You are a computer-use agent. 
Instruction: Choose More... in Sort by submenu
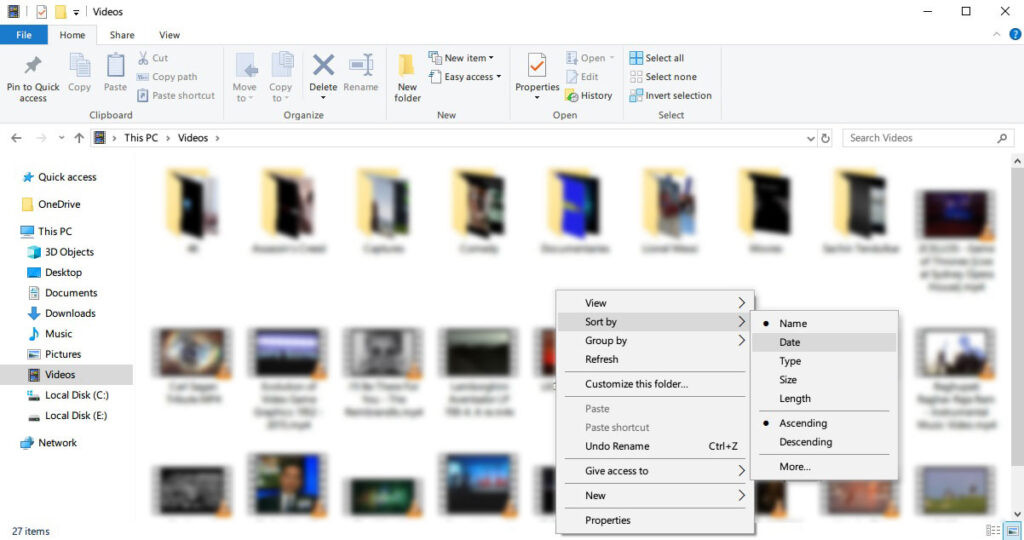tap(824, 467)
